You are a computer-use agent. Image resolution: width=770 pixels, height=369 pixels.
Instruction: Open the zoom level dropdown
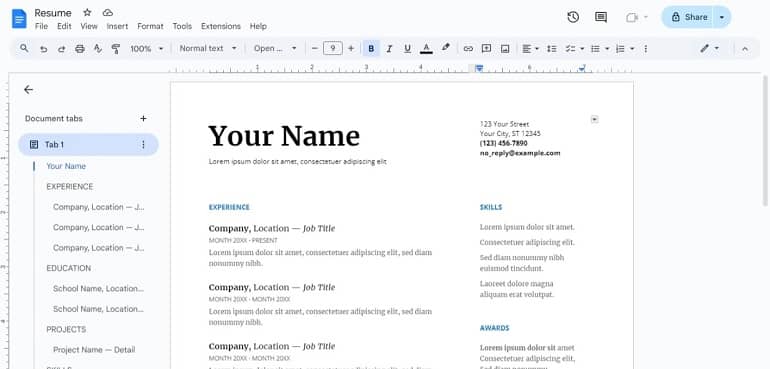pos(146,49)
